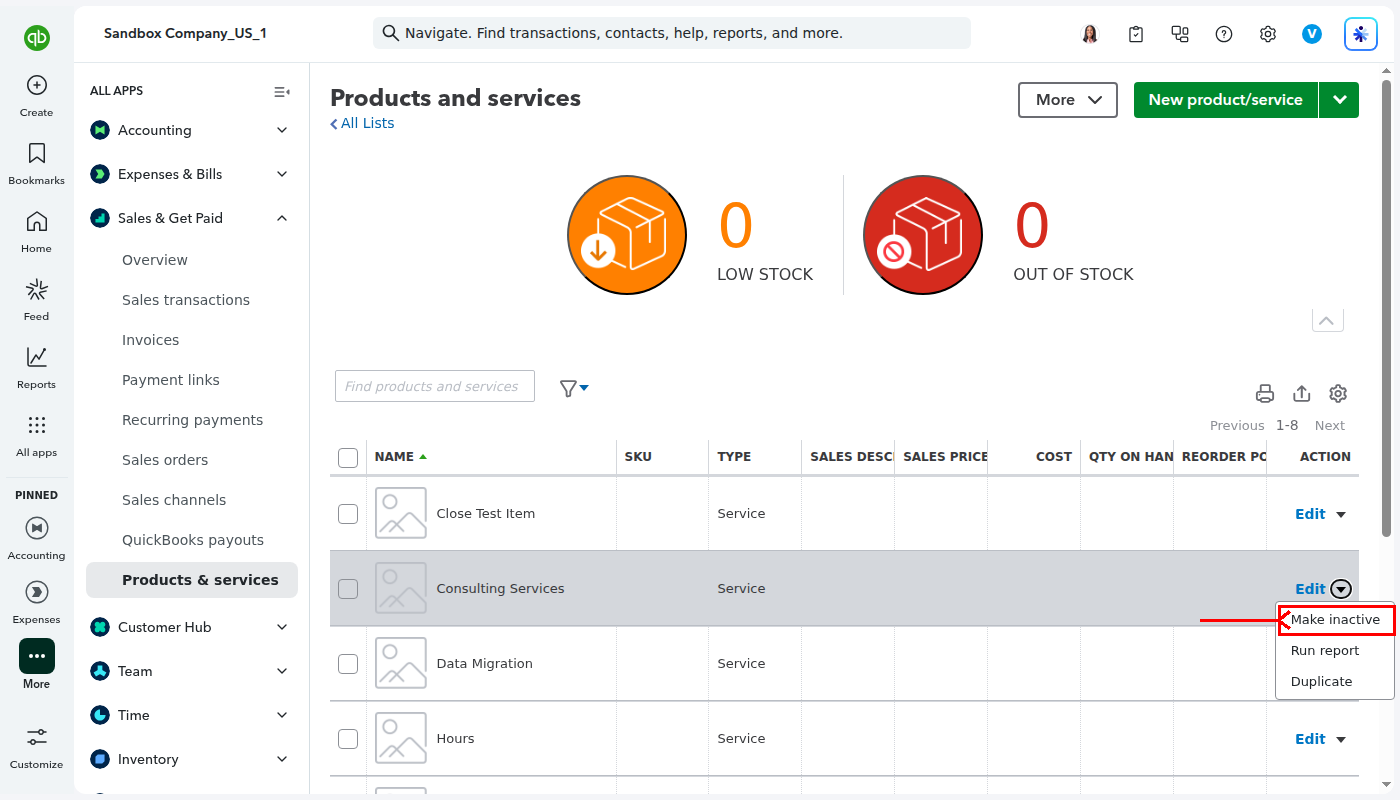Open the Create plus icon

(37, 85)
